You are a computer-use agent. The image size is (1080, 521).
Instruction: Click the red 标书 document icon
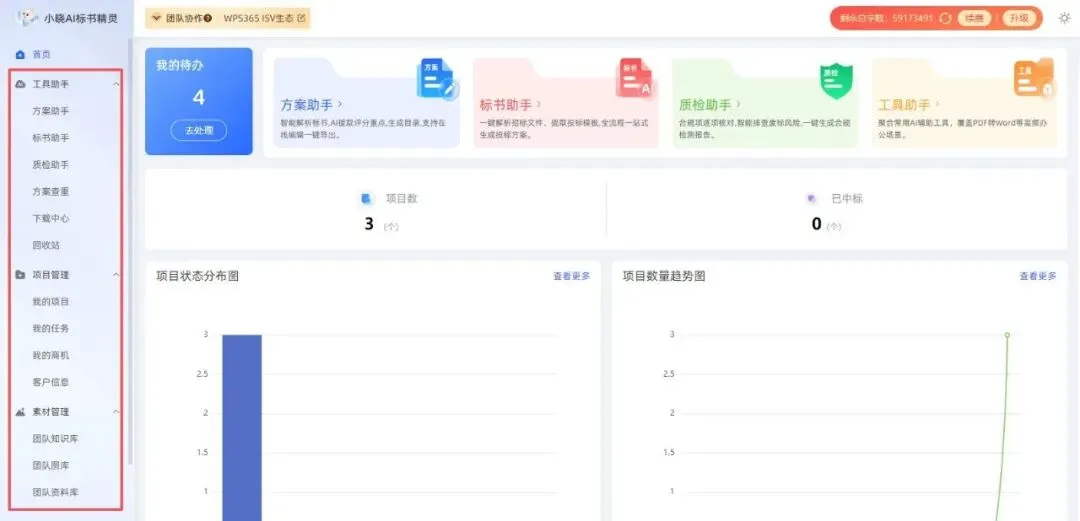pos(636,78)
